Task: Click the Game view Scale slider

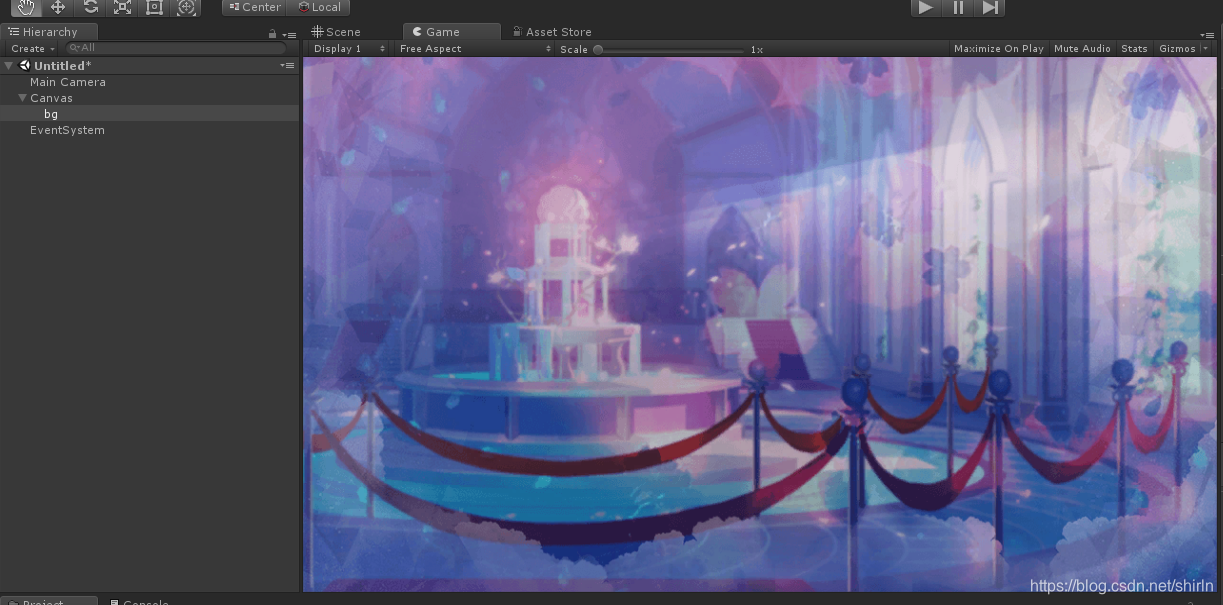Action: [x=669, y=49]
